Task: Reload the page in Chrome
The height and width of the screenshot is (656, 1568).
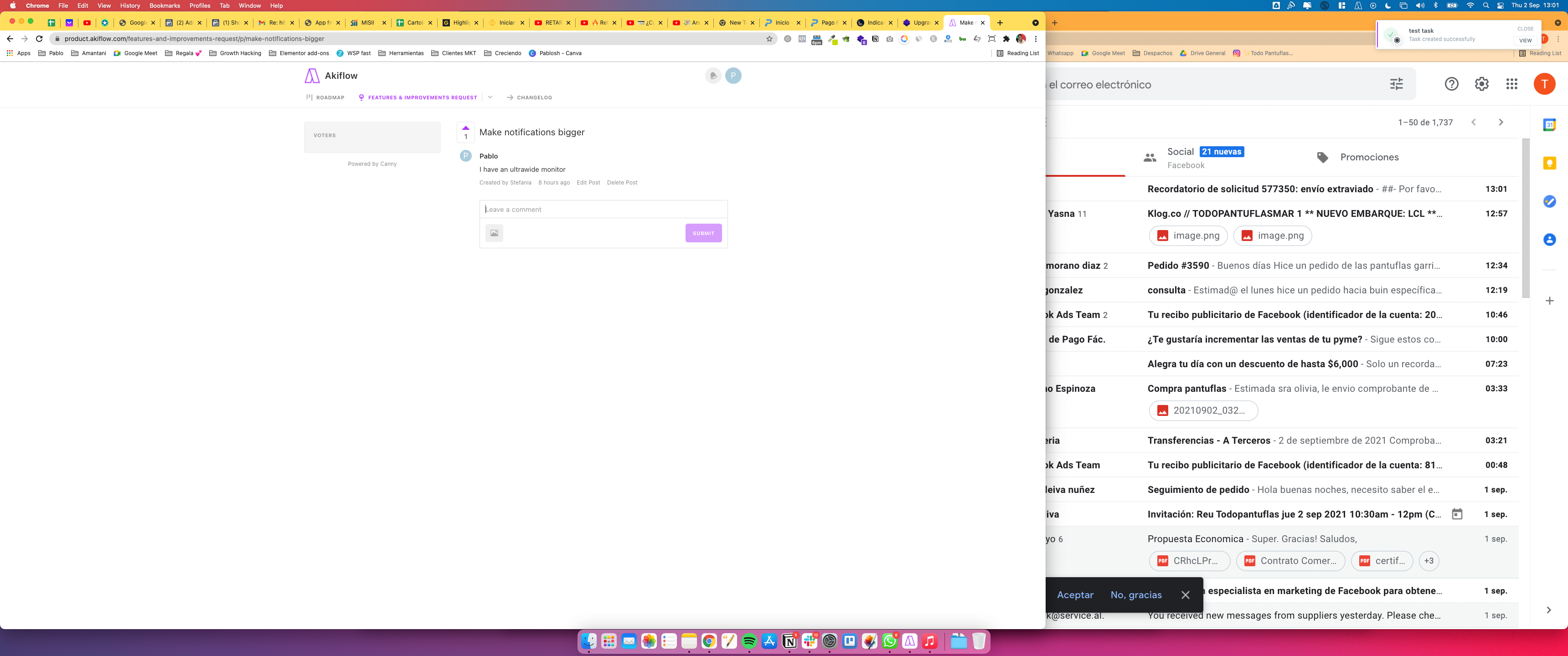Action: coord(40,39)
